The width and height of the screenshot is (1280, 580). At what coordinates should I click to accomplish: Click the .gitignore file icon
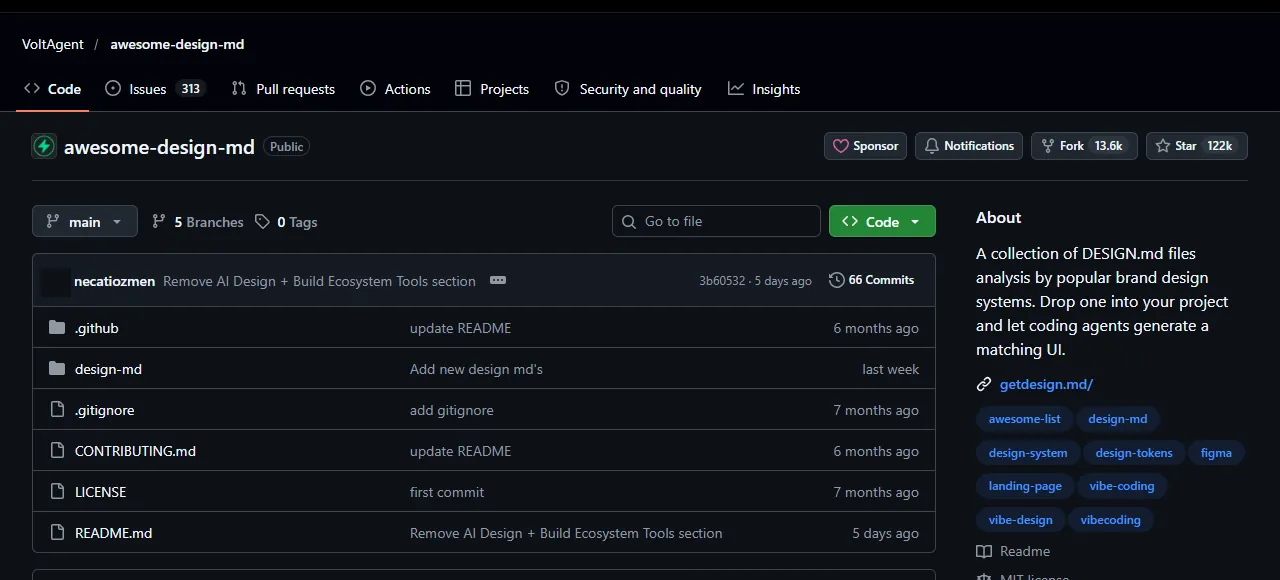click(x=57, y=410)
